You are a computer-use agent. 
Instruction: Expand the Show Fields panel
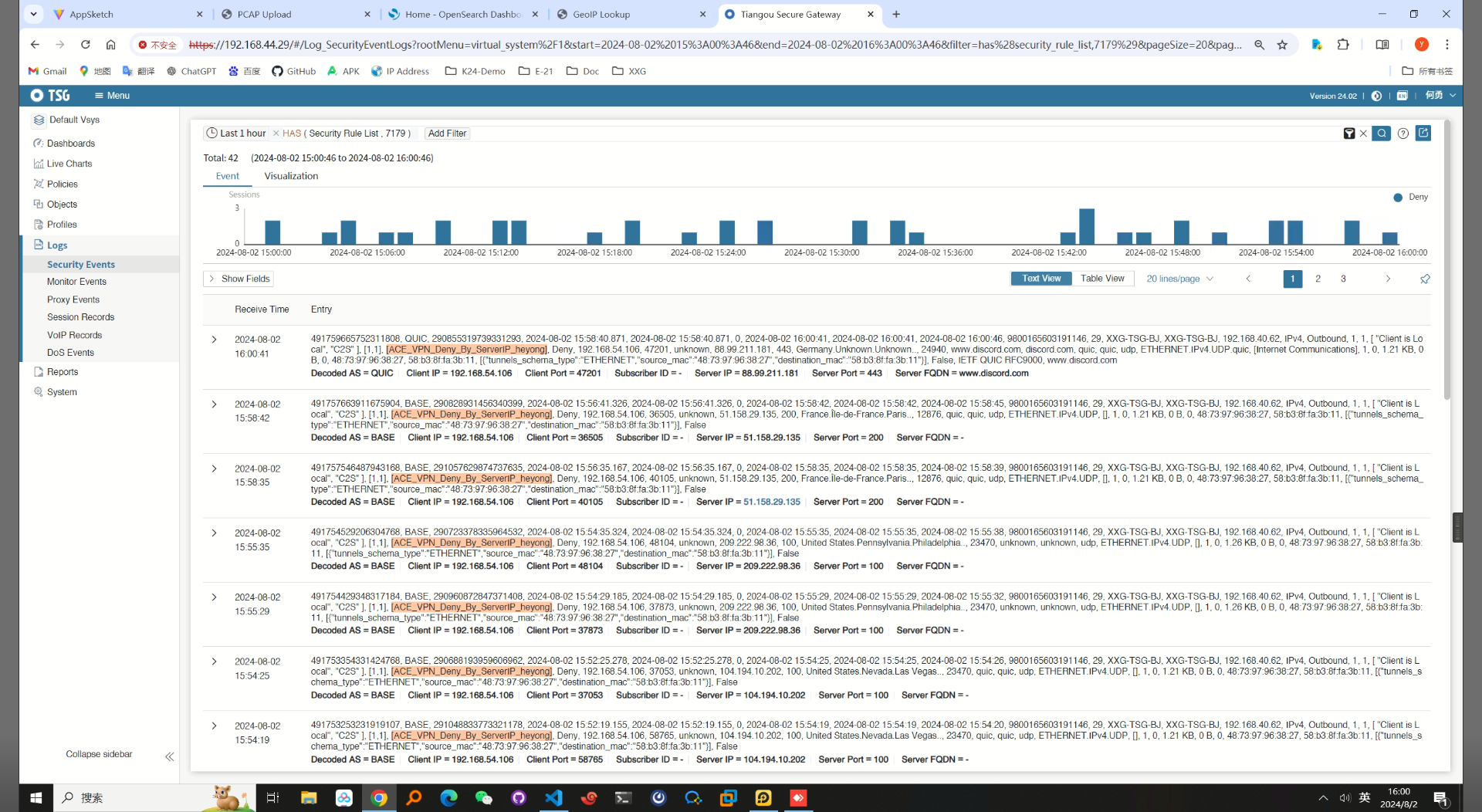pos(239,279)
